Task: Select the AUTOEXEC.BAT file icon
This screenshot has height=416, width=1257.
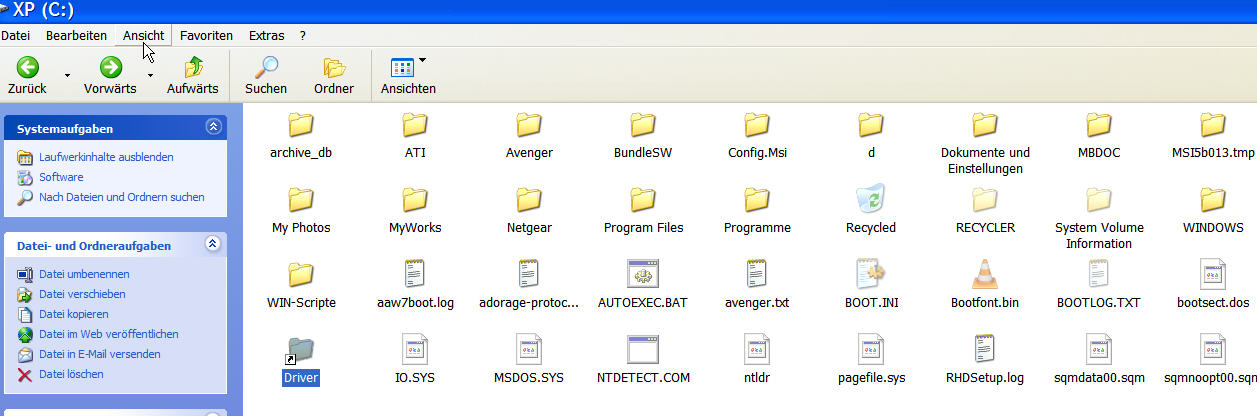Action: point(642,274)
